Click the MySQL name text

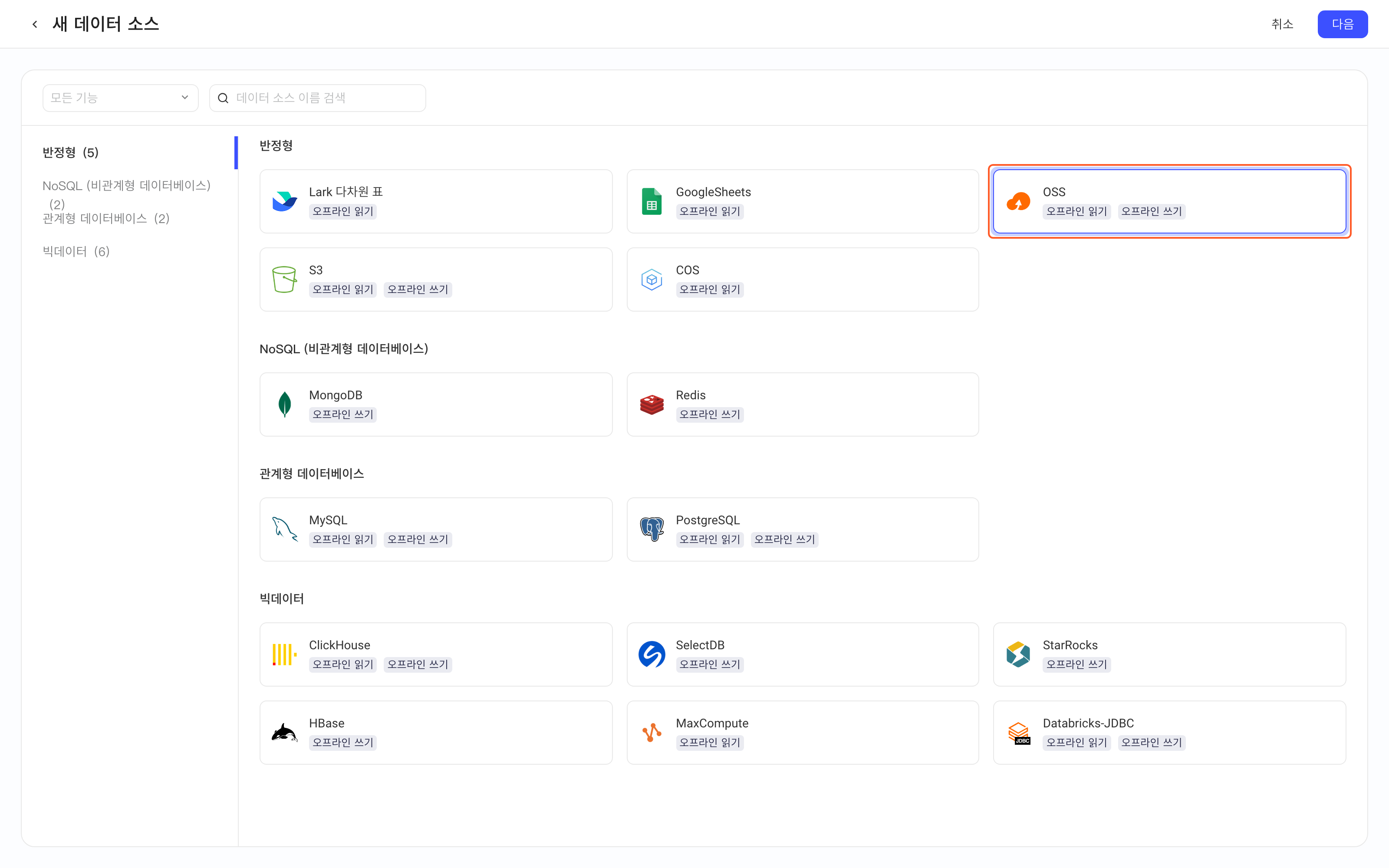point(328,520)
